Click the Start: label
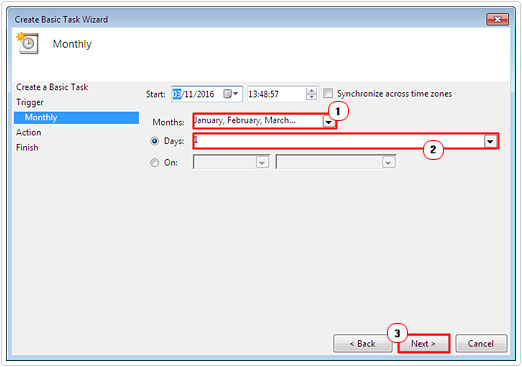522x367 pixels. [x=156, y=94]
